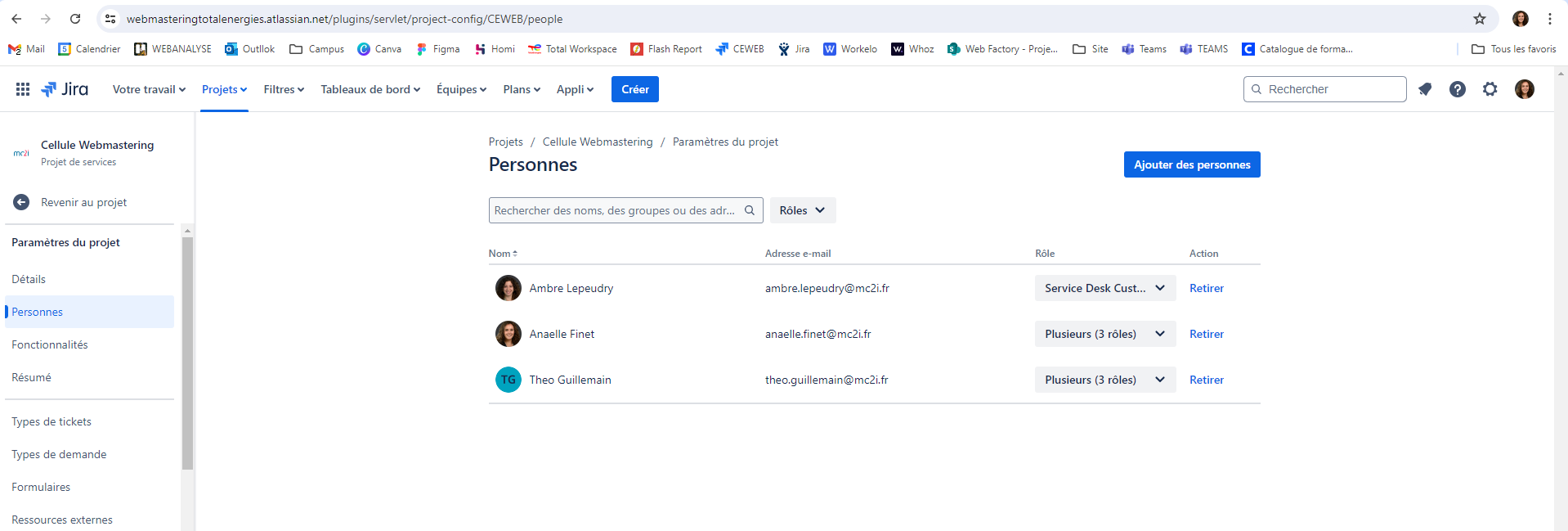Open the Projets menu in the navigation bar
Viewport: 1568px width, 531px height.
224,89
